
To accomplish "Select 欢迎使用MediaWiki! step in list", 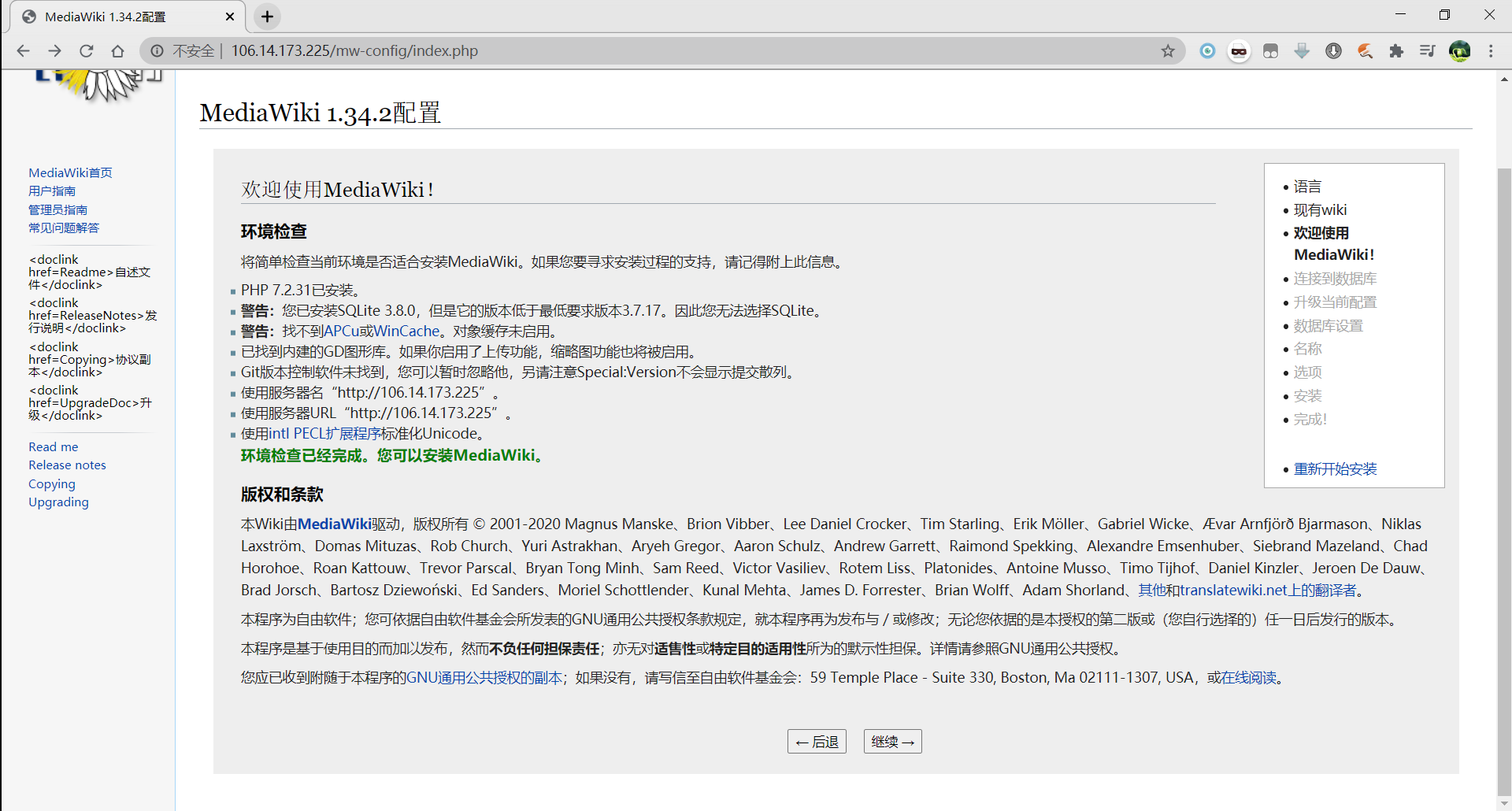I will pyautogui.click(x=1334, y=244).
